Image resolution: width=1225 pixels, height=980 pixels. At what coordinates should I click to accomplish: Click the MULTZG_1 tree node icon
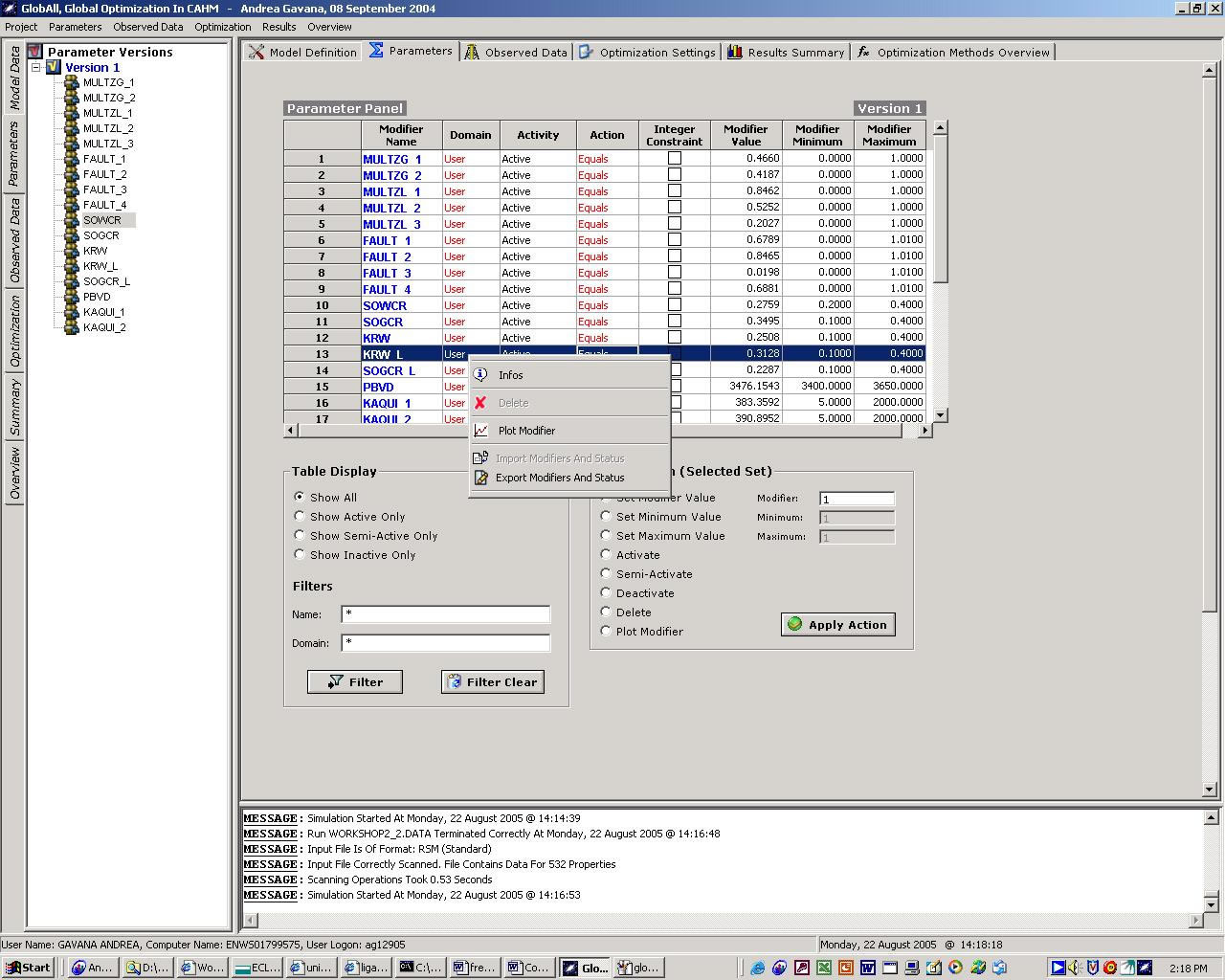pyautogui.click(x=71, y=82)
